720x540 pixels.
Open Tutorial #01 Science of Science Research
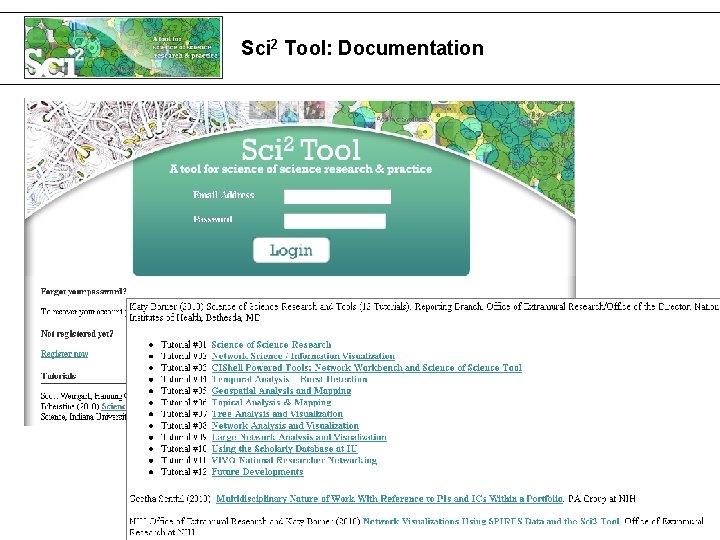[x=271, y=344]
